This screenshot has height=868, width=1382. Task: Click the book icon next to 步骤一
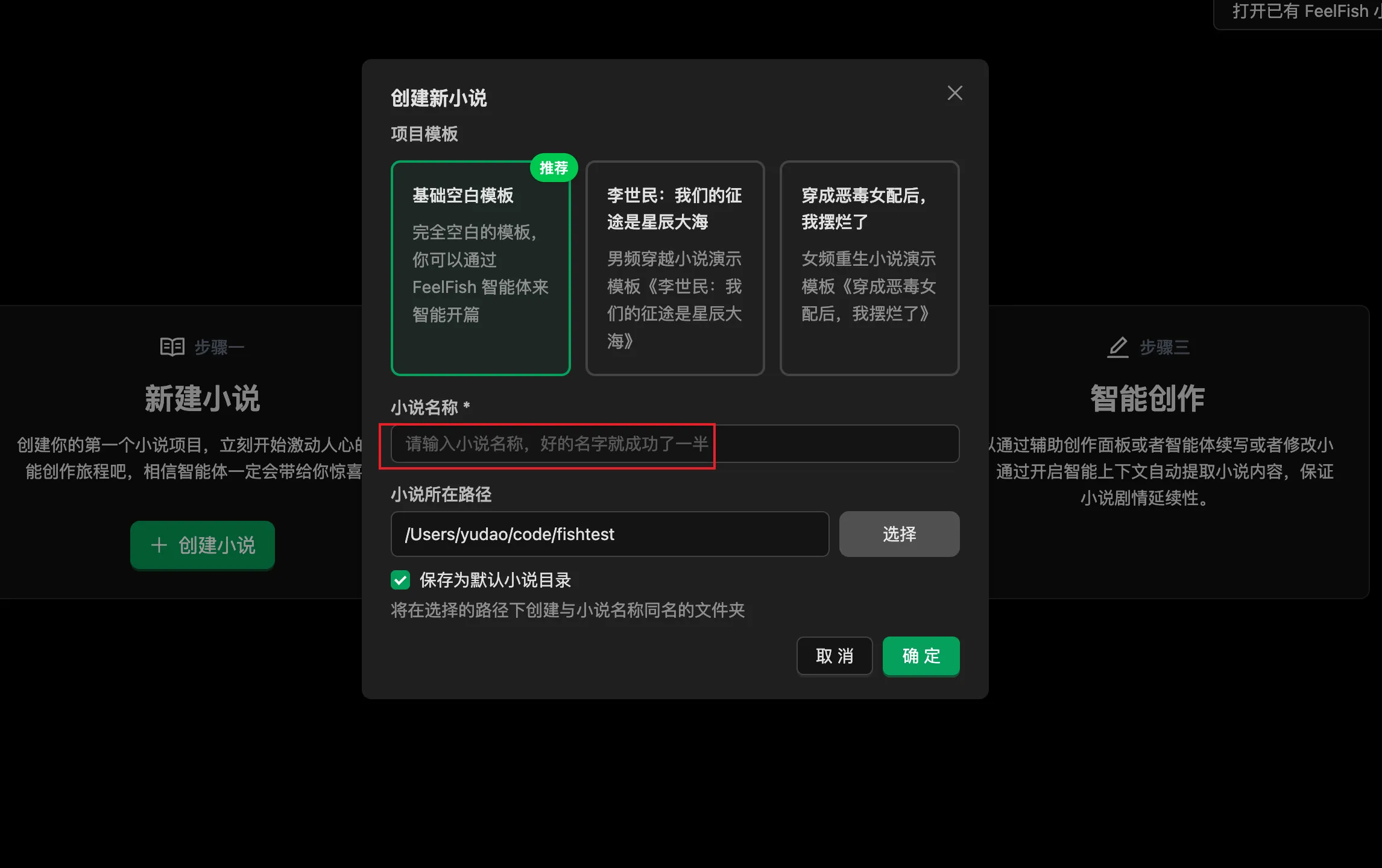click(x=172, y=347)
